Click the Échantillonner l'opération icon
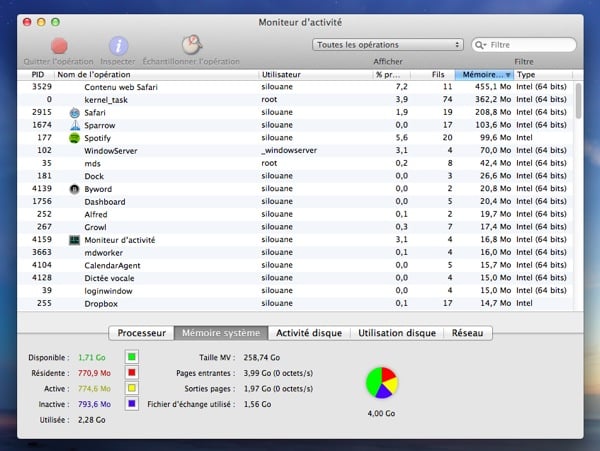The width and height of the screenshot is (600, 451). point(192,45)
